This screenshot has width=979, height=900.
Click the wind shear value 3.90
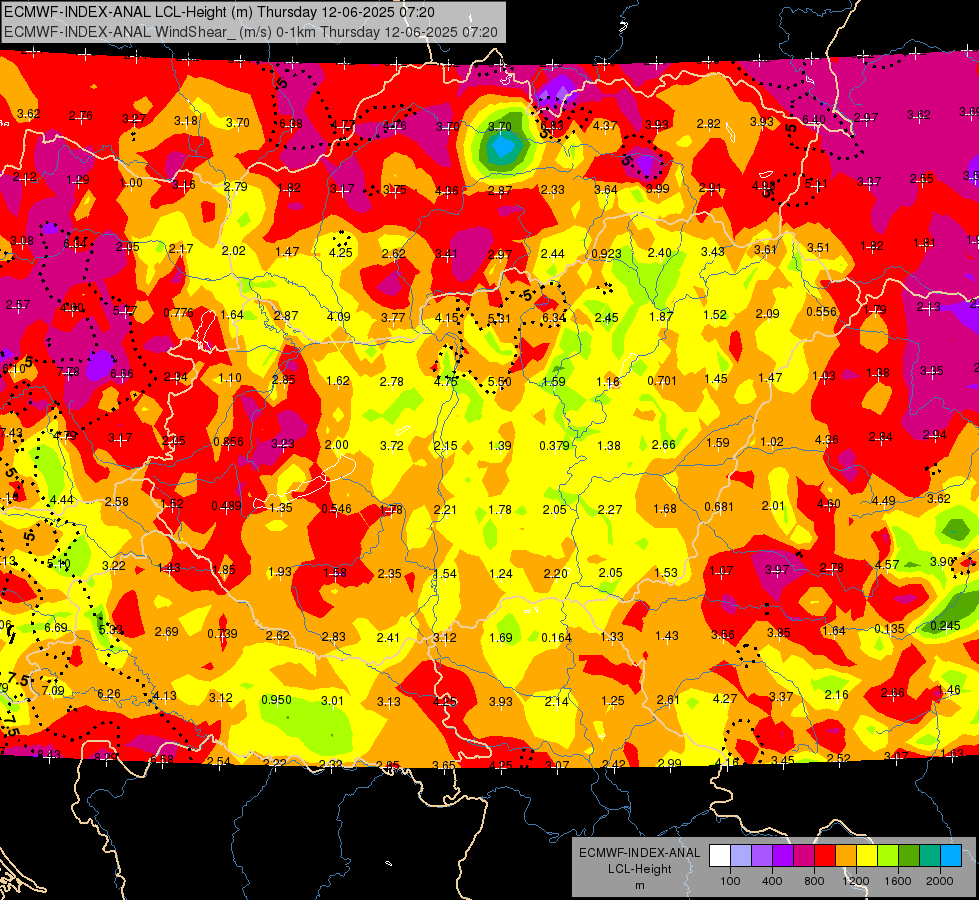pos(942,561)
